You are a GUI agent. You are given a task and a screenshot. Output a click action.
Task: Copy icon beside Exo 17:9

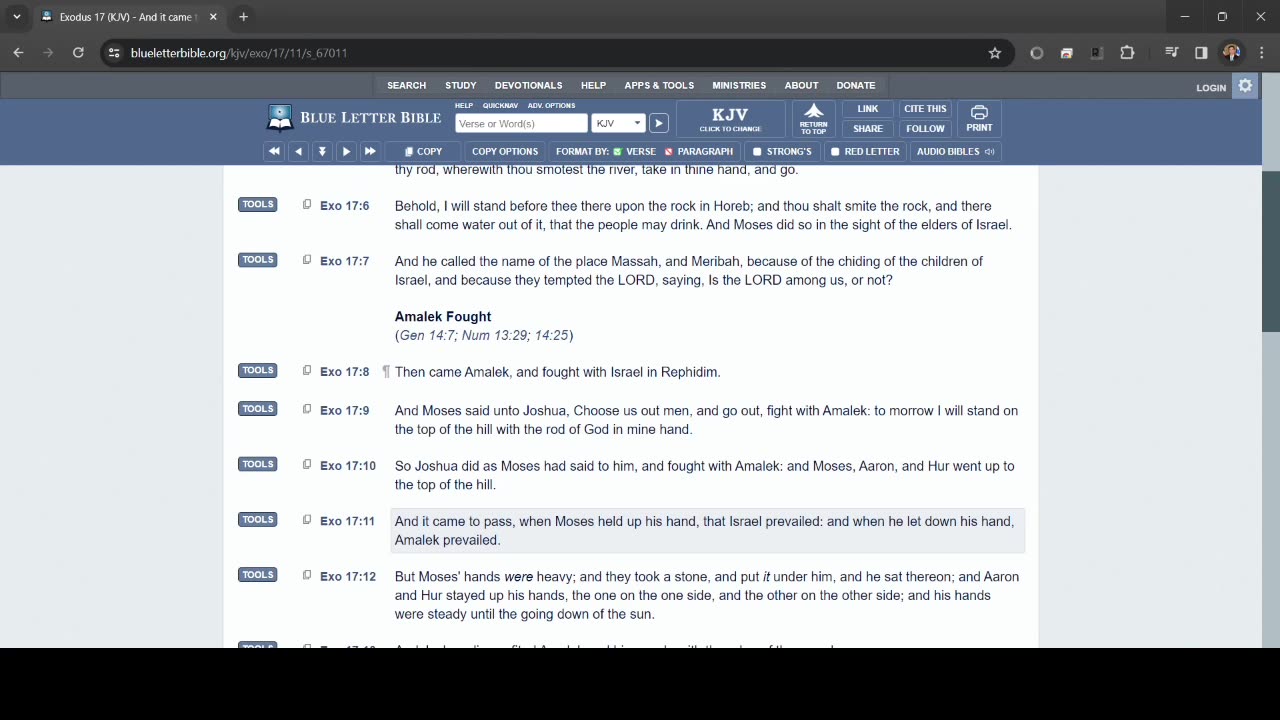pyautogui.click(x=307, y=409)
